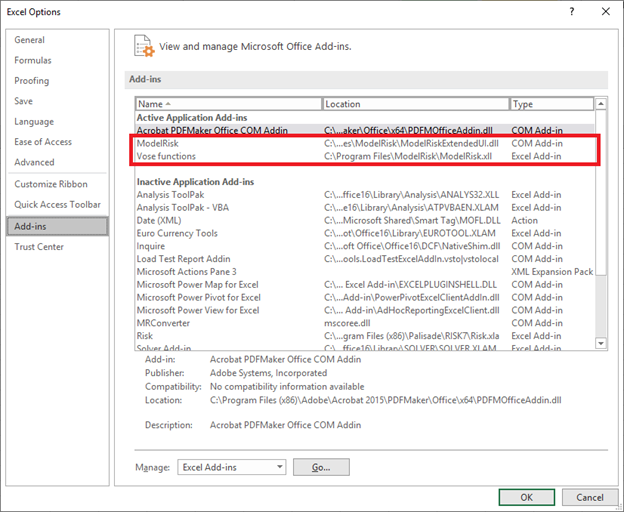Select the Inquire add-in row
624x512 pixels.
tap(365, 246)
